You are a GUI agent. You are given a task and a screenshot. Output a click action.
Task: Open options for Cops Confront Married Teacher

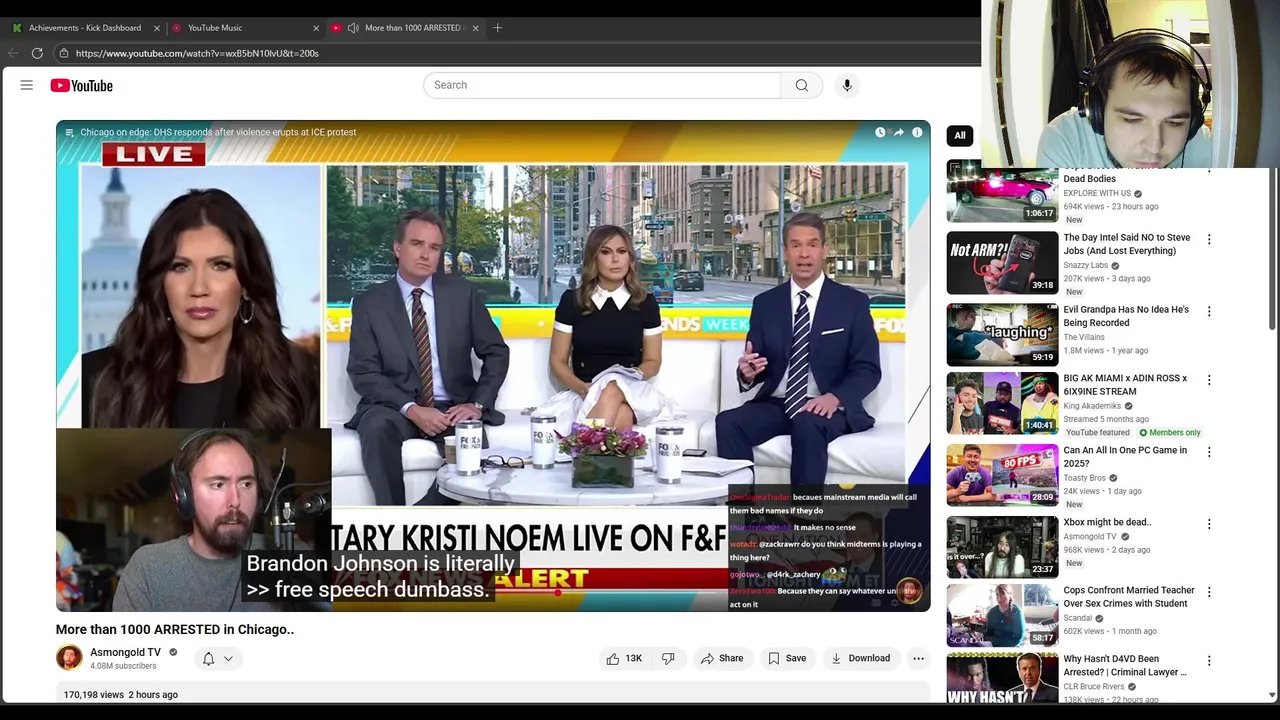pyautogui.click(x=1209, y=592)
